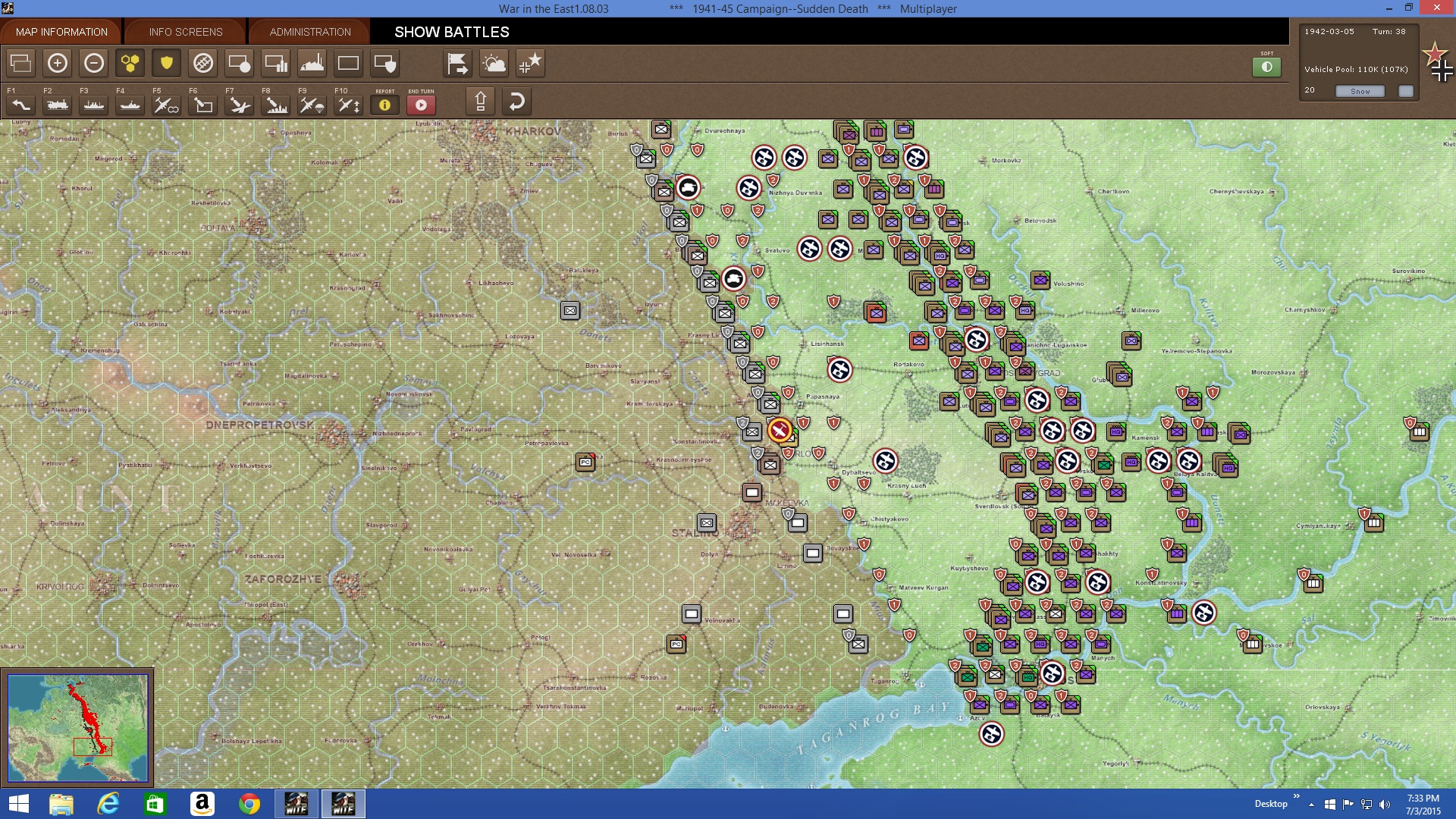Click the Vehicle Pool: 110K (107K) text
Image resolution: width=1456 pixels, height=819 pixels.
point(1356,69)
